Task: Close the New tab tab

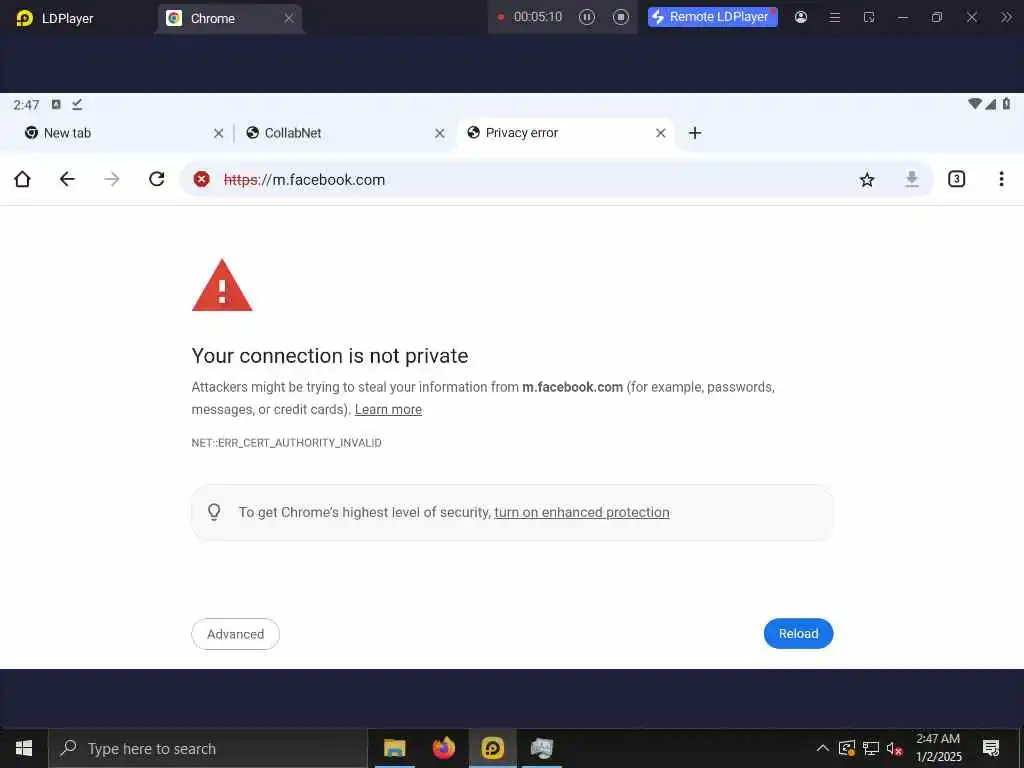Action: point(219,133)
